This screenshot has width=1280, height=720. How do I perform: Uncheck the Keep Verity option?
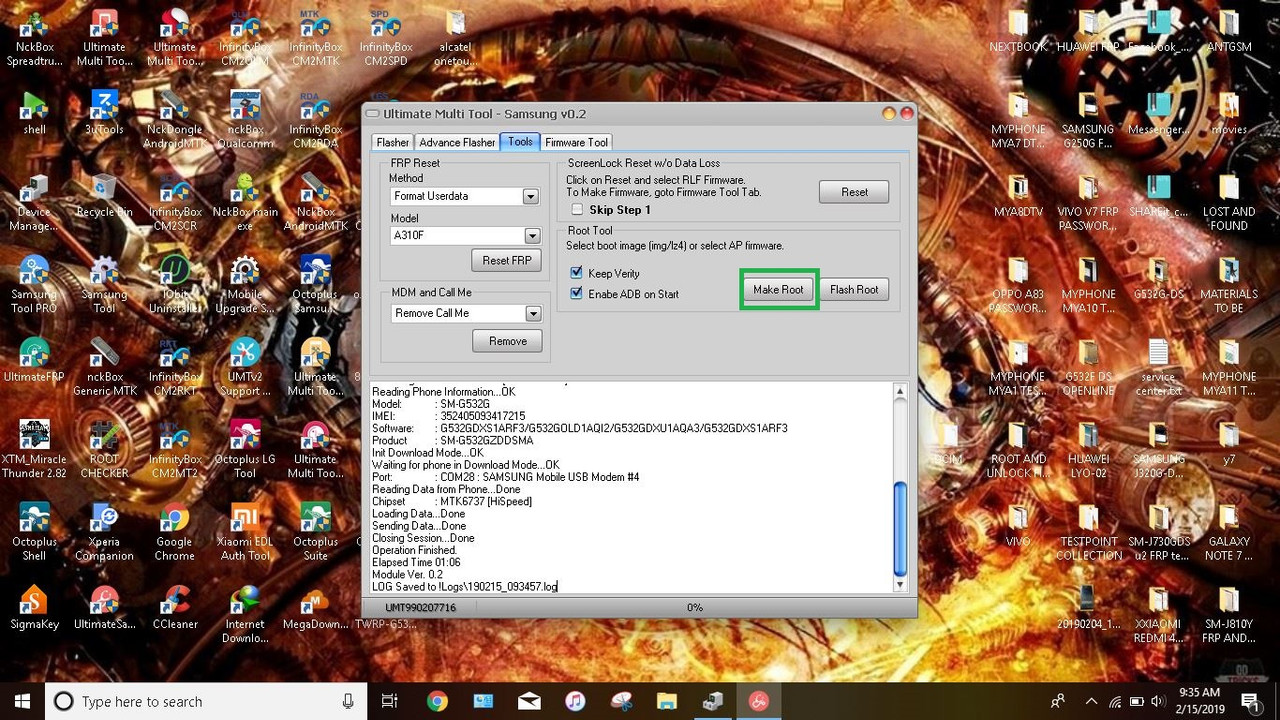576,273
